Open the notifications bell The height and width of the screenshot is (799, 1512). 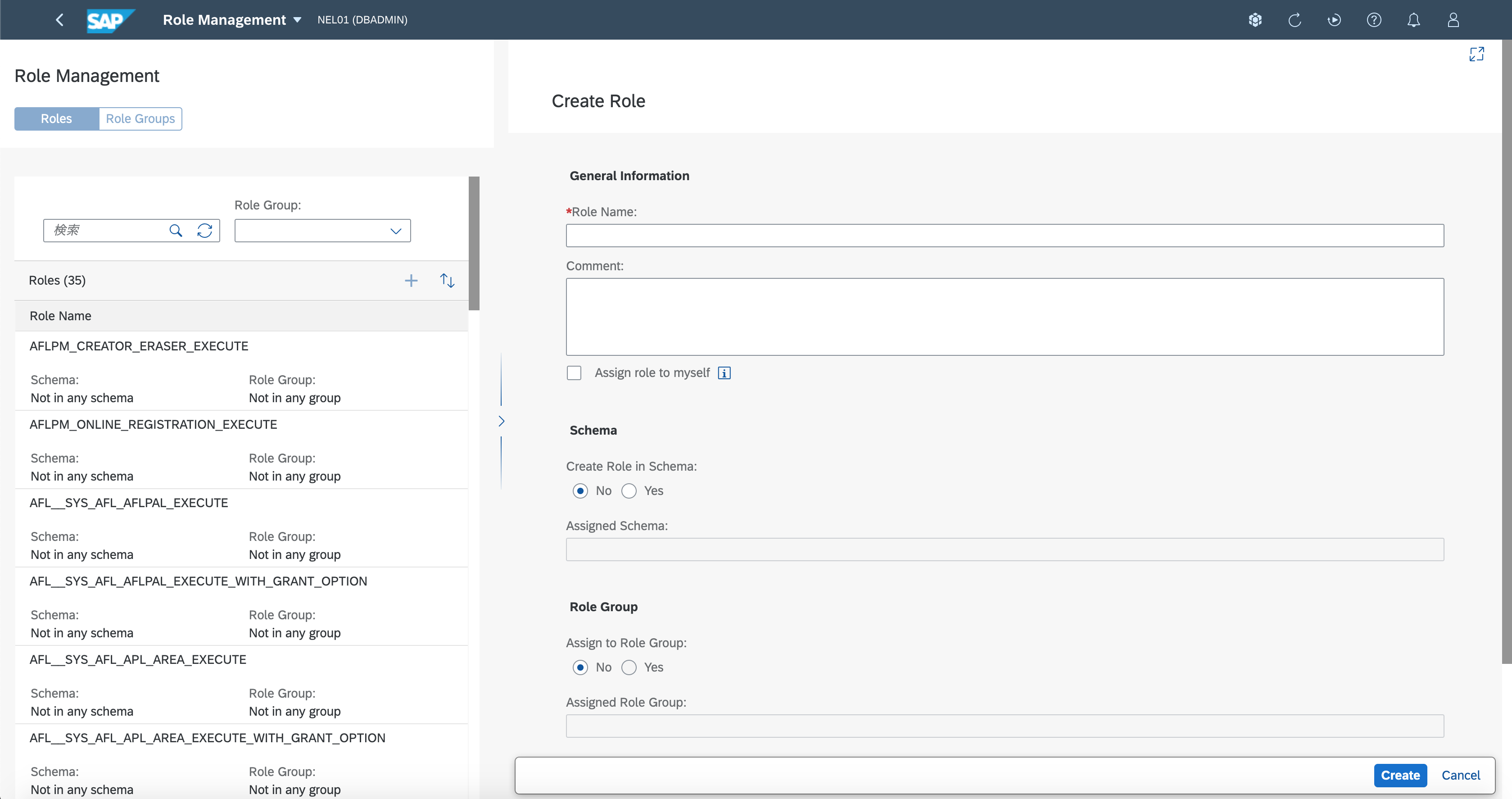[1413, 20]
